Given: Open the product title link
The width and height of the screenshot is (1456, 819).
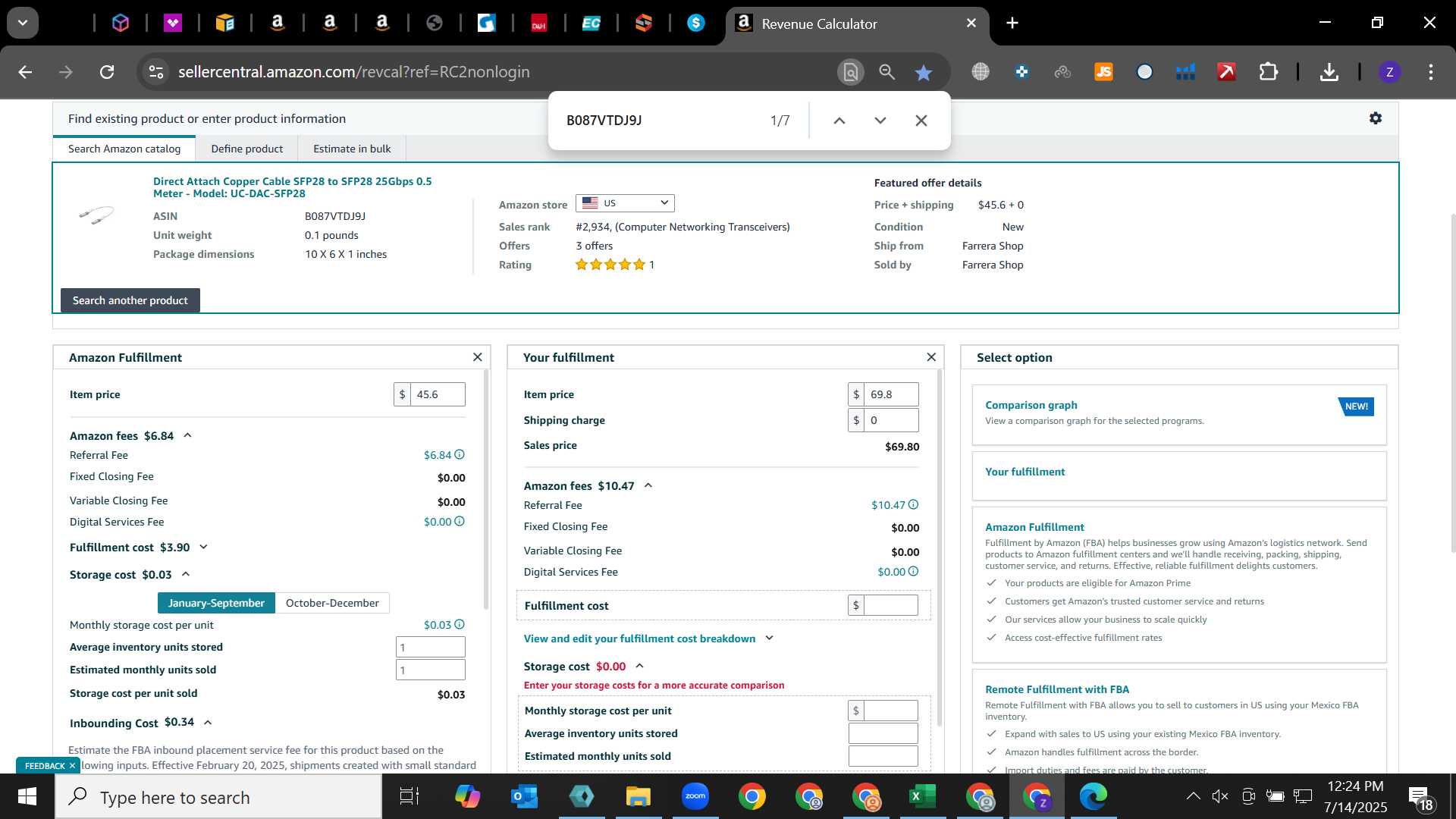Looking at the screenshot, I should point(293,187).
